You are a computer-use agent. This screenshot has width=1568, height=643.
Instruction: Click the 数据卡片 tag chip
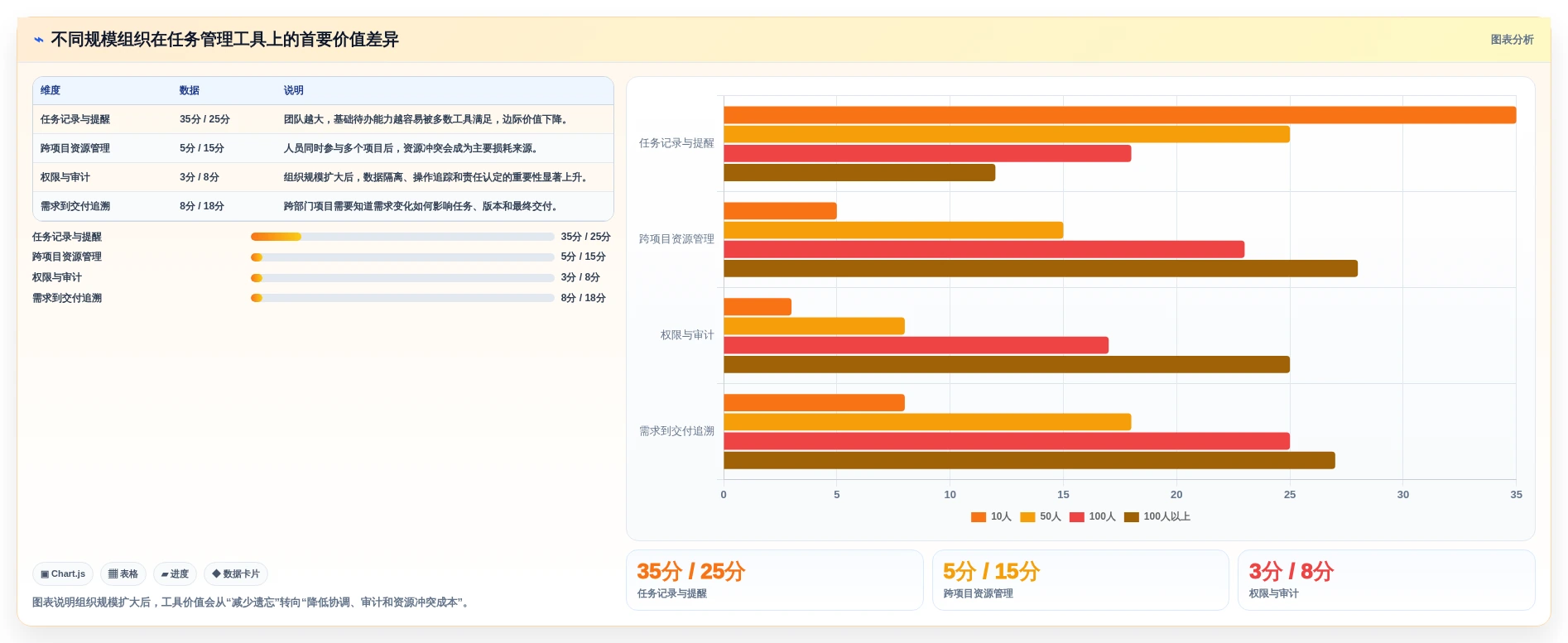pos(236,573)
